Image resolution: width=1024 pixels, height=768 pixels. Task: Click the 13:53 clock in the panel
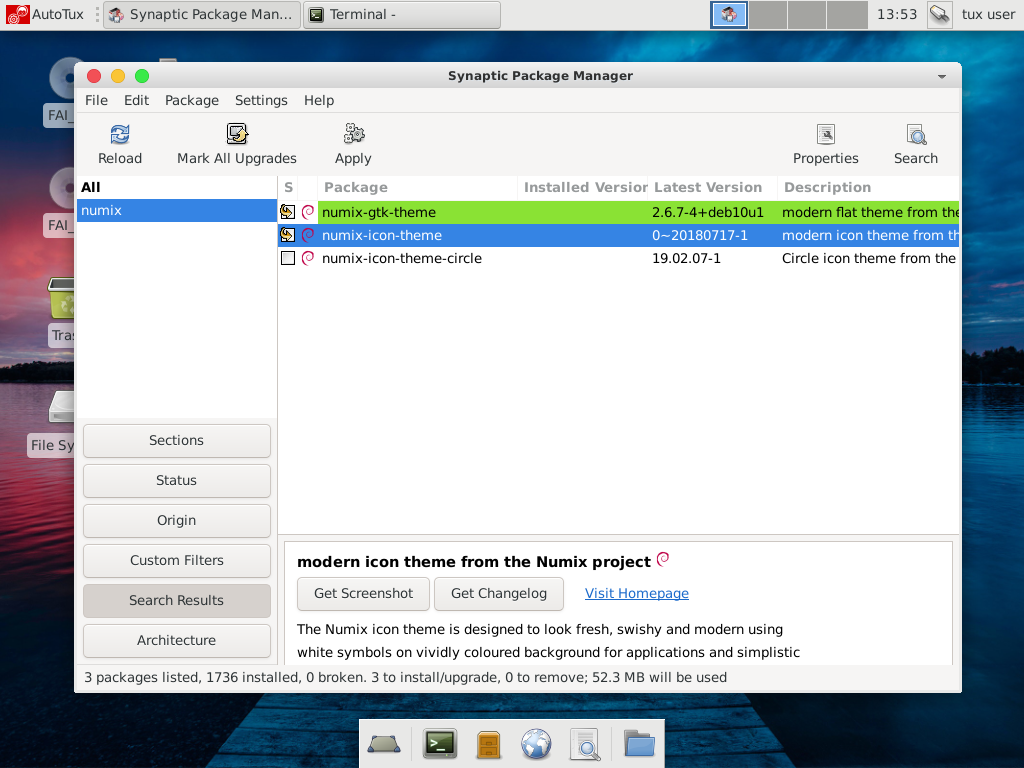[897, 14]
